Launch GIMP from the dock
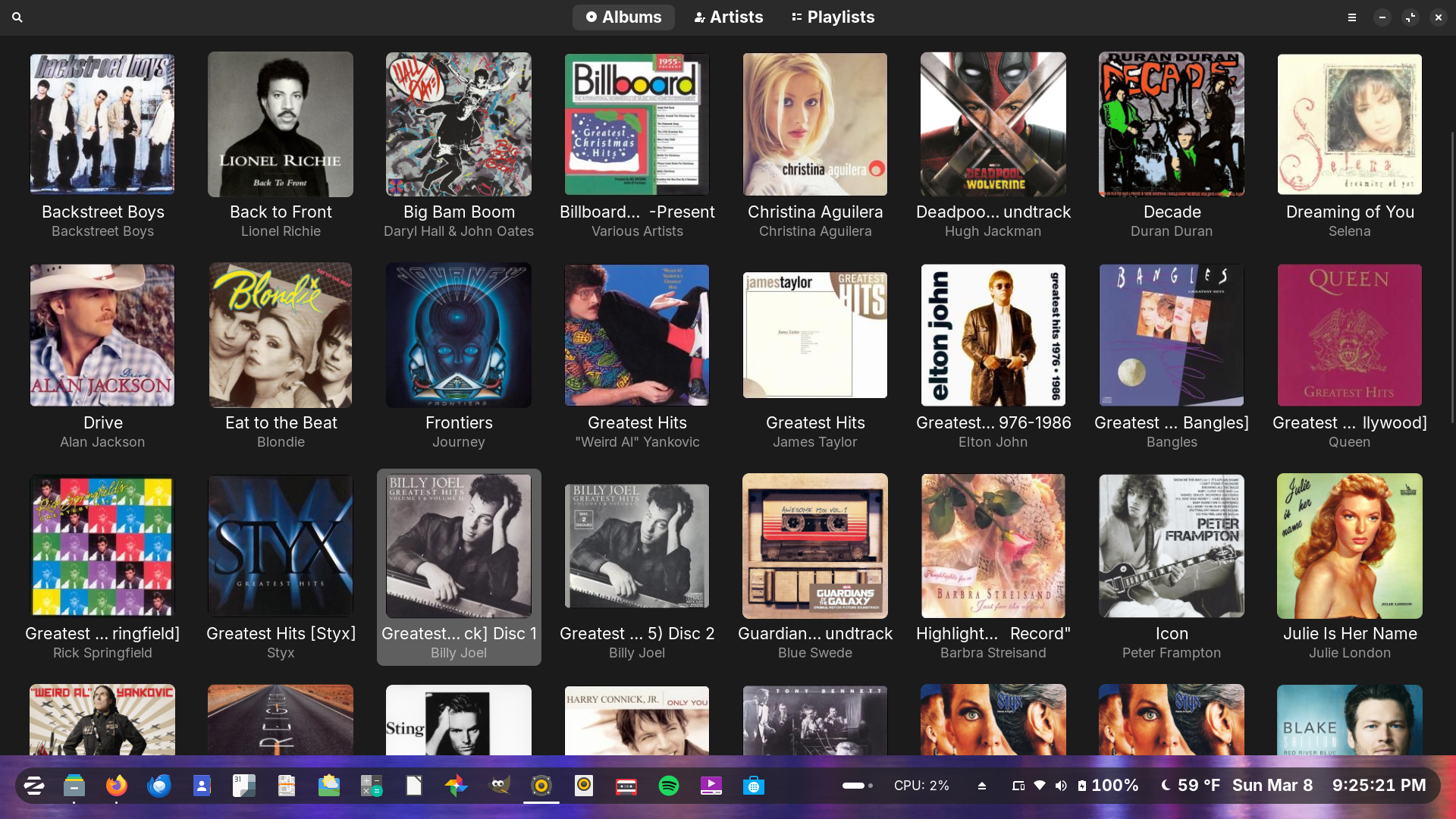Screen dimensions: 1456x819 click(499, 786)
